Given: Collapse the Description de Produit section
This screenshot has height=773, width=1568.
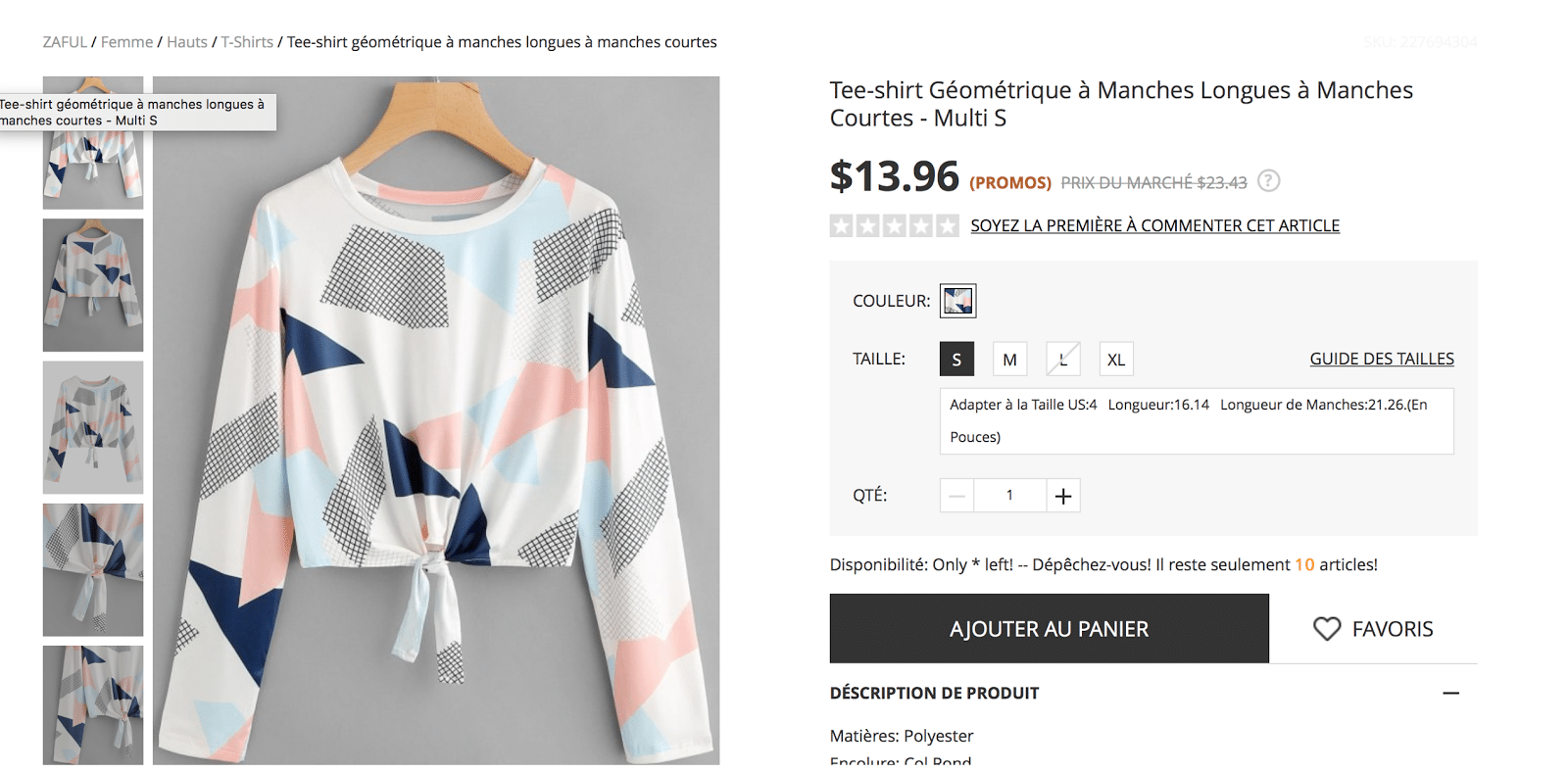Looking at the screenshot, I should [1450, 693].
